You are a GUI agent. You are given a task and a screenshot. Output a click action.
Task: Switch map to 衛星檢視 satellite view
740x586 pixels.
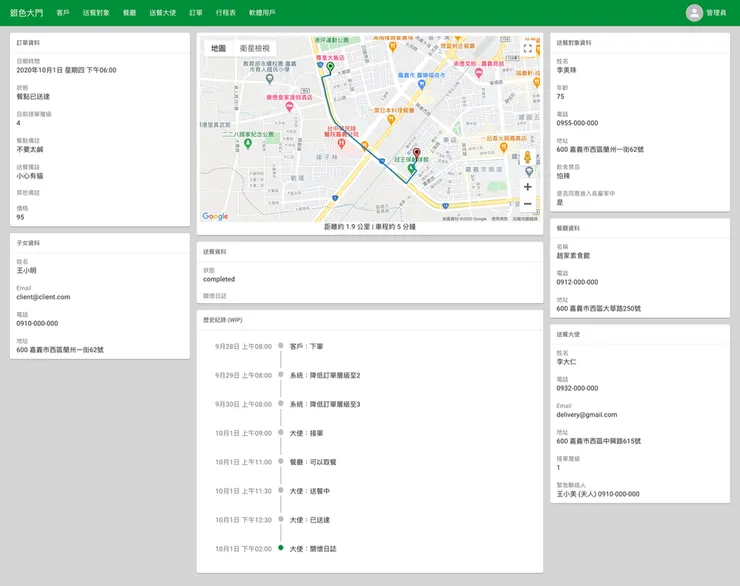[x=254, y=48]
